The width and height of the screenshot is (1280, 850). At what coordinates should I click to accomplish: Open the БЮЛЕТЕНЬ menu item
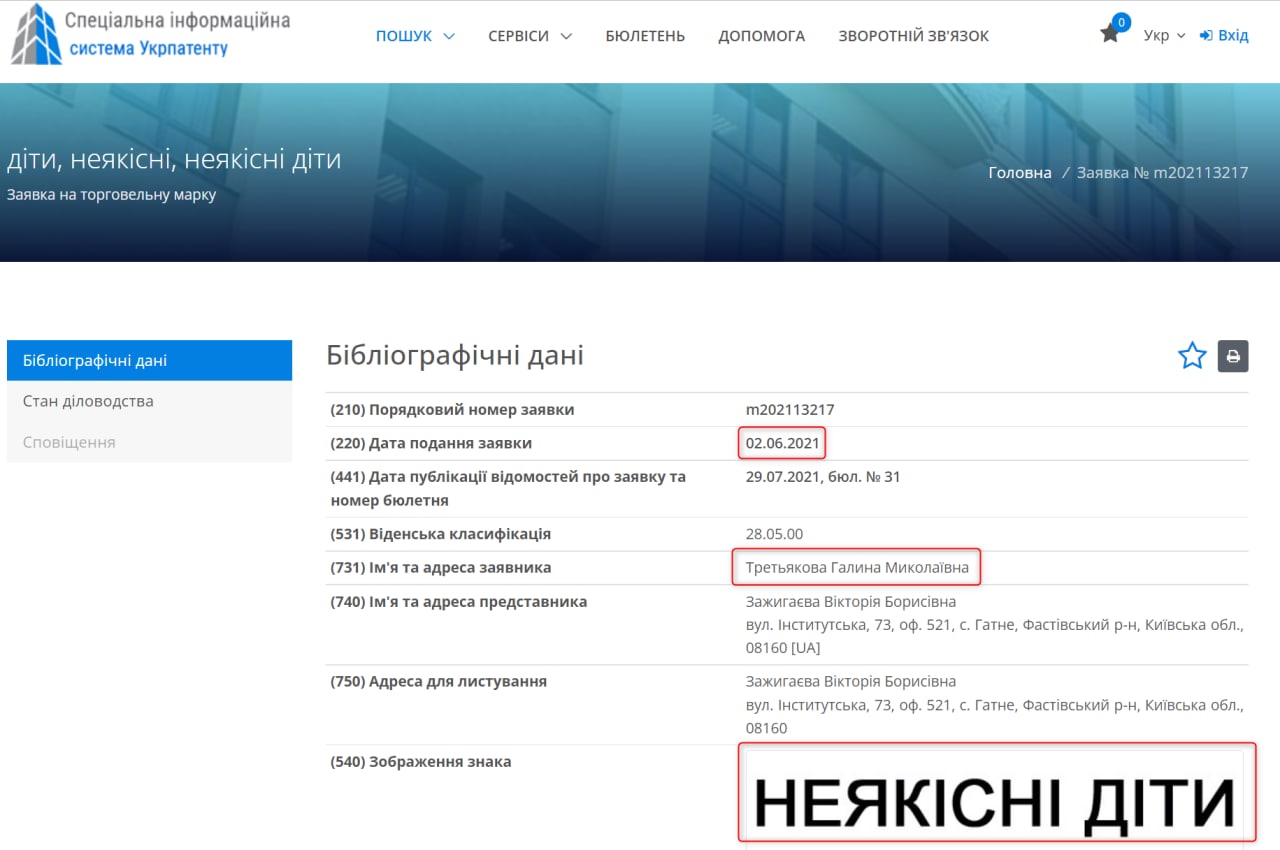(x=645, y=36)
